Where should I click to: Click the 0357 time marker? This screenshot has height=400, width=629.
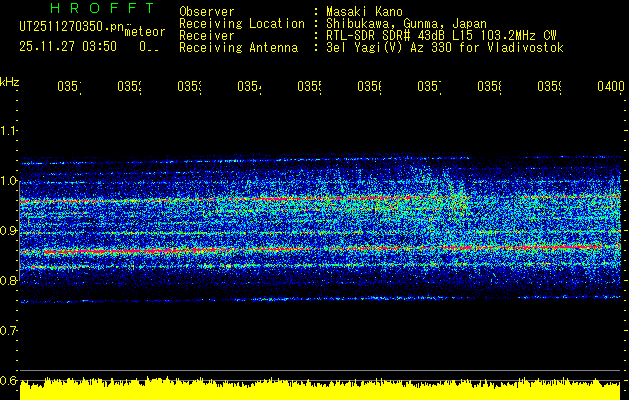tap(429, 87)
